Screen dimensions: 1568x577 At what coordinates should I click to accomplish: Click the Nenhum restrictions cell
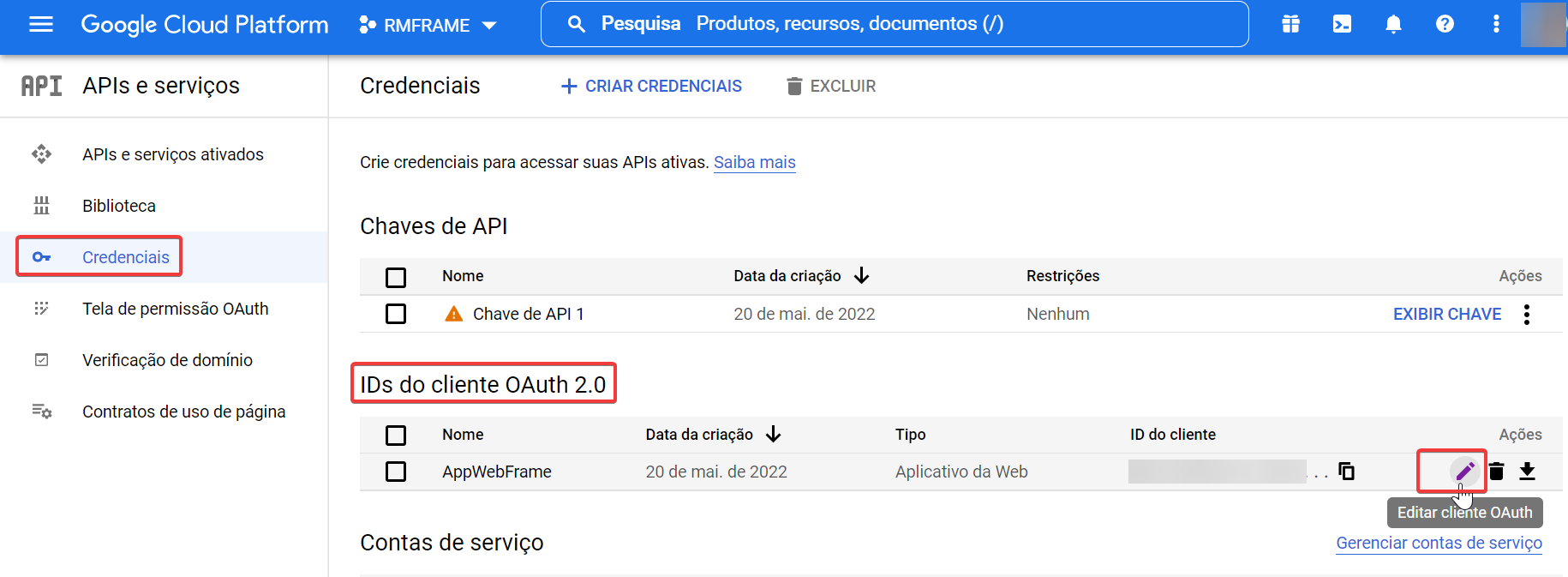(x=1058, y=314)
